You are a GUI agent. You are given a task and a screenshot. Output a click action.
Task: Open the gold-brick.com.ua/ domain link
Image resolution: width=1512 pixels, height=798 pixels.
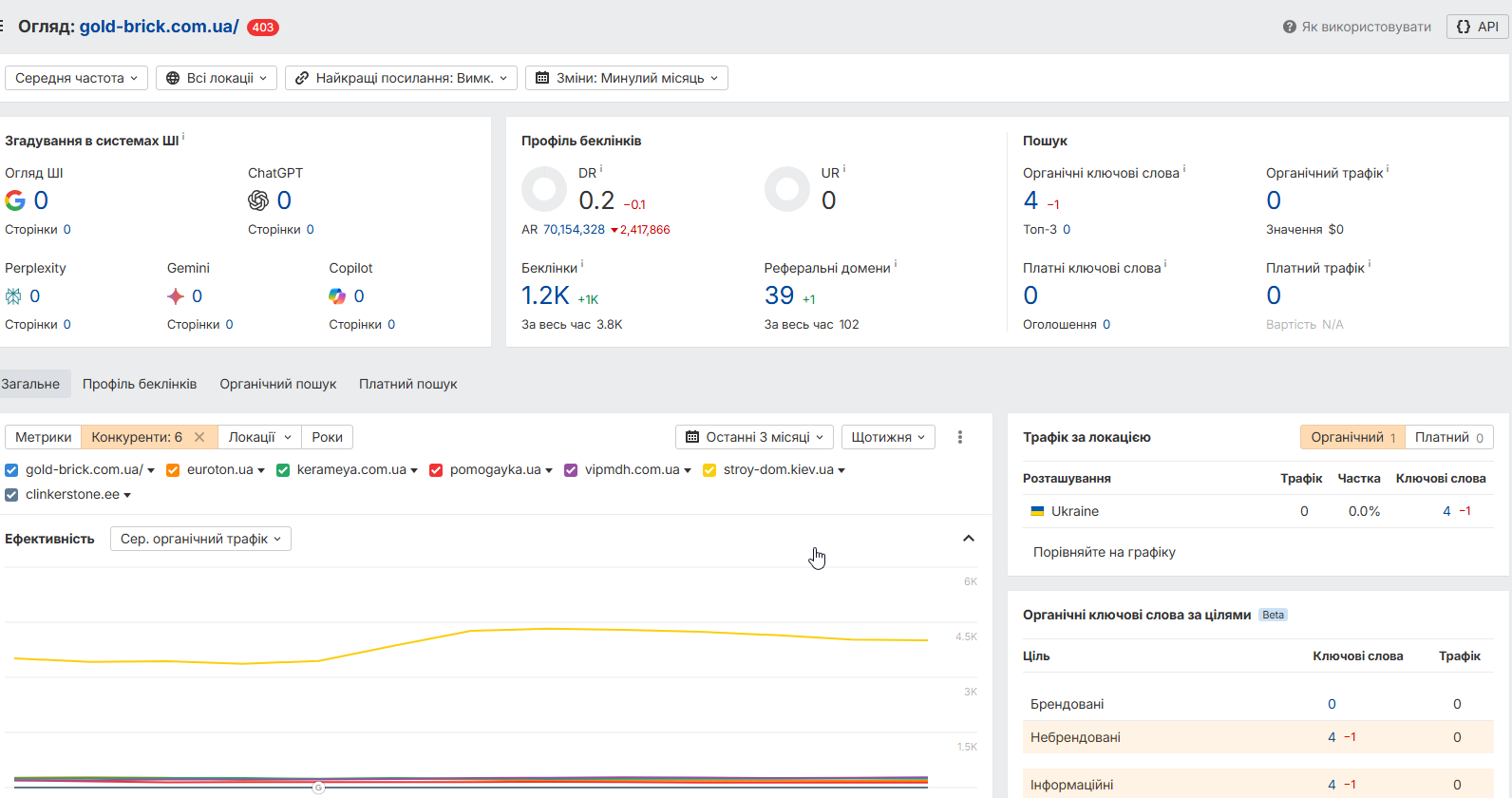159,27
